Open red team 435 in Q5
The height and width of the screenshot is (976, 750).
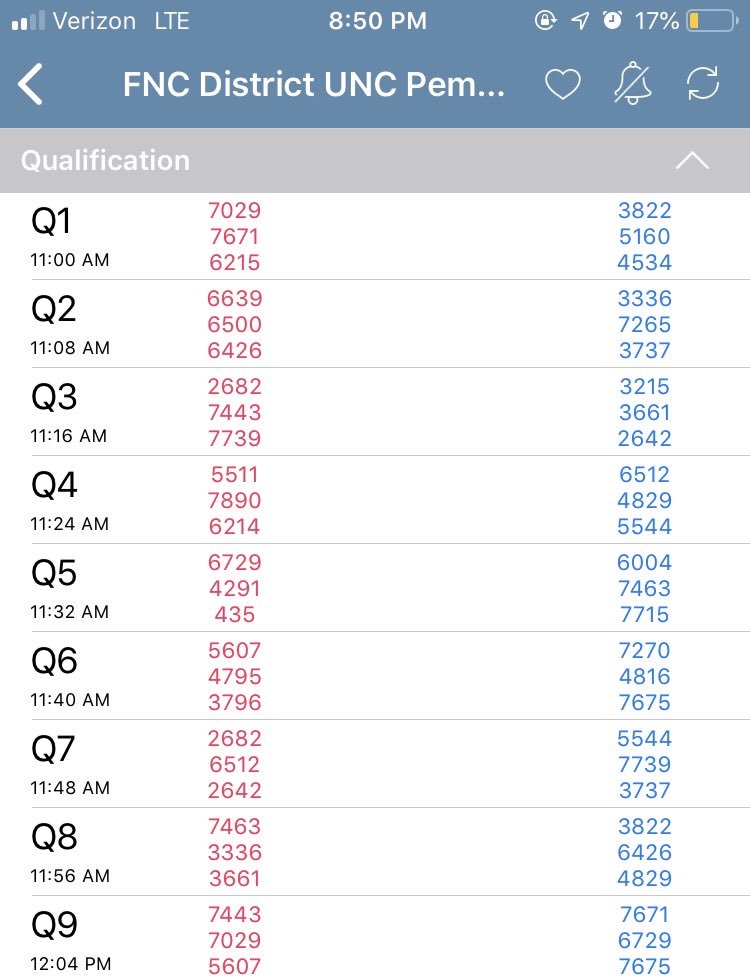(235, 614)
